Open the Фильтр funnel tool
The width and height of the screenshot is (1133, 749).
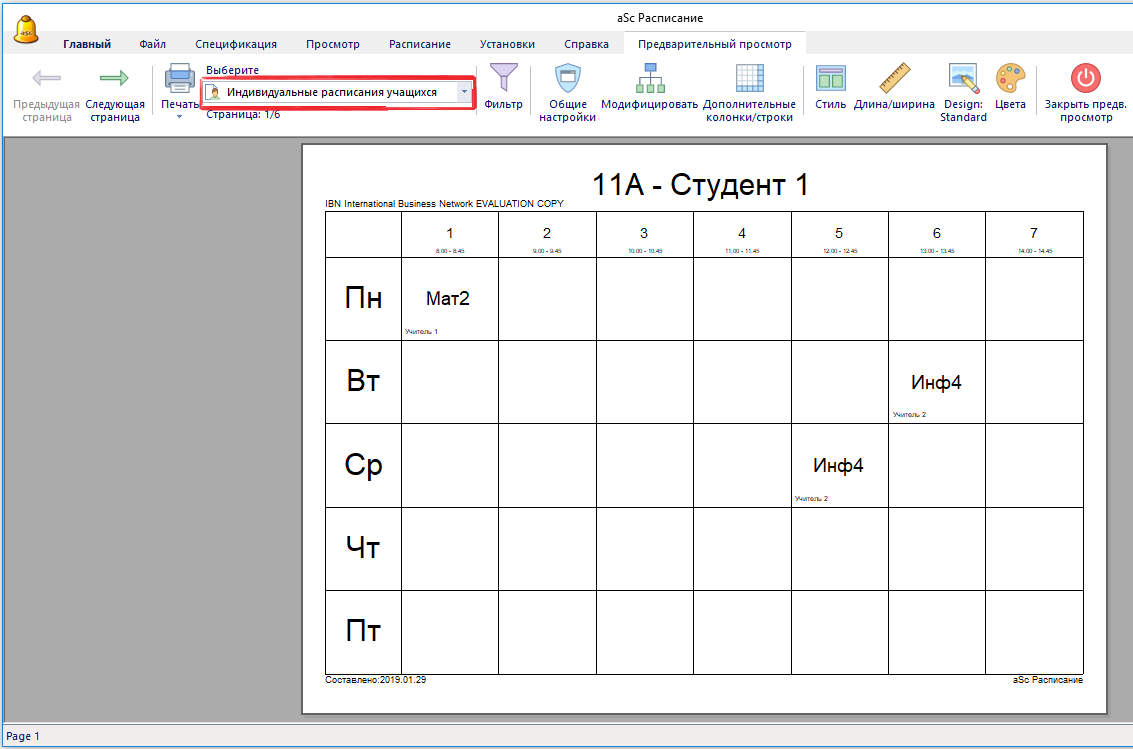pos(503,79)
